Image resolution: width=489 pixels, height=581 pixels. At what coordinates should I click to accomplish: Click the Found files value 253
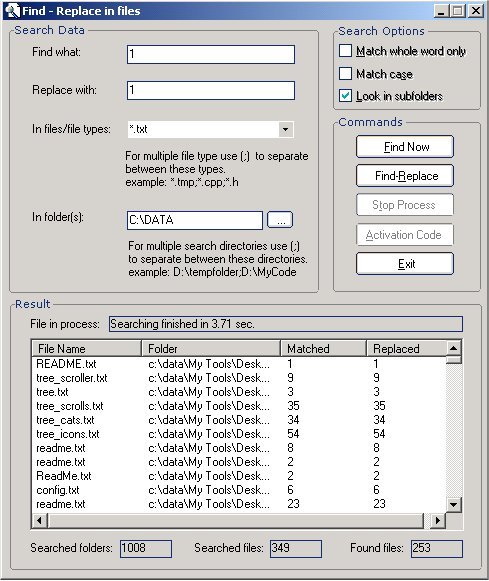(x=437, y=548)
